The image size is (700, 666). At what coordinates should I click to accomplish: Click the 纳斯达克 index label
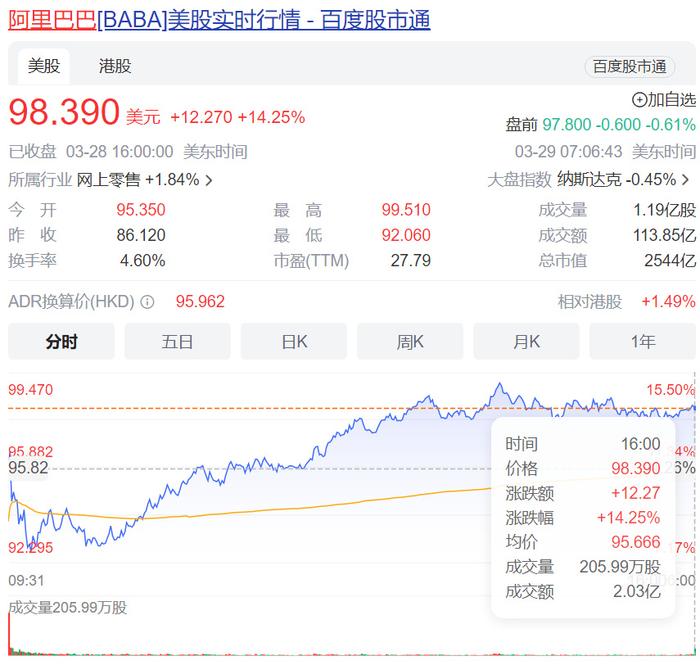[589, 180]
